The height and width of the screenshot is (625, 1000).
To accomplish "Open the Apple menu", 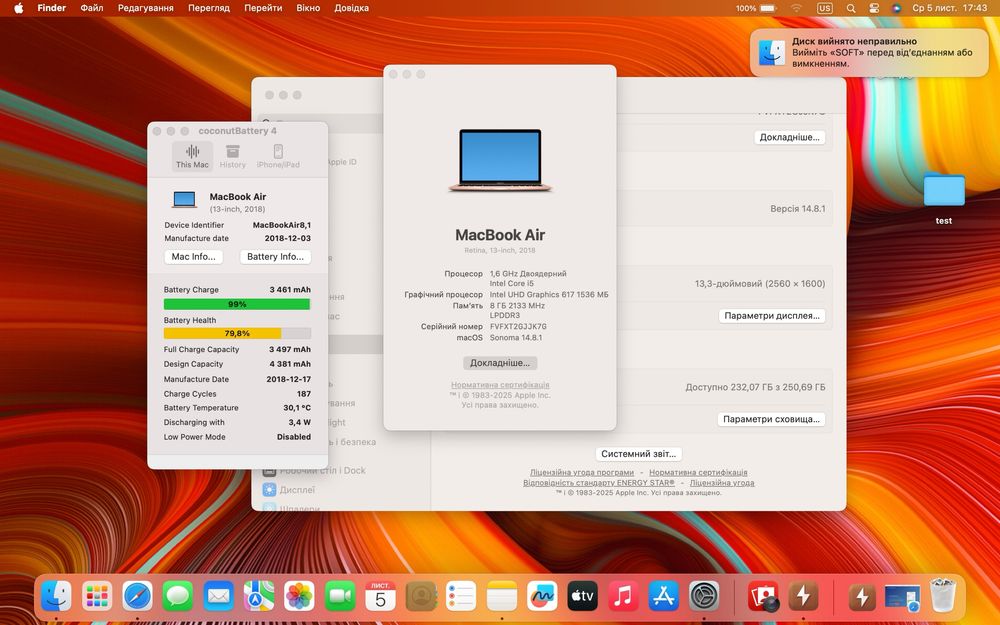I will [18, 8].
